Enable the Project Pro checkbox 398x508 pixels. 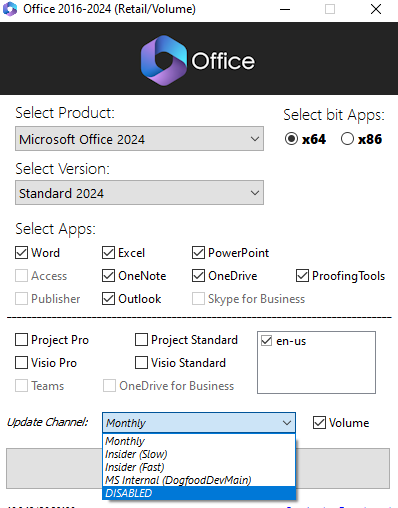point(21,340)
